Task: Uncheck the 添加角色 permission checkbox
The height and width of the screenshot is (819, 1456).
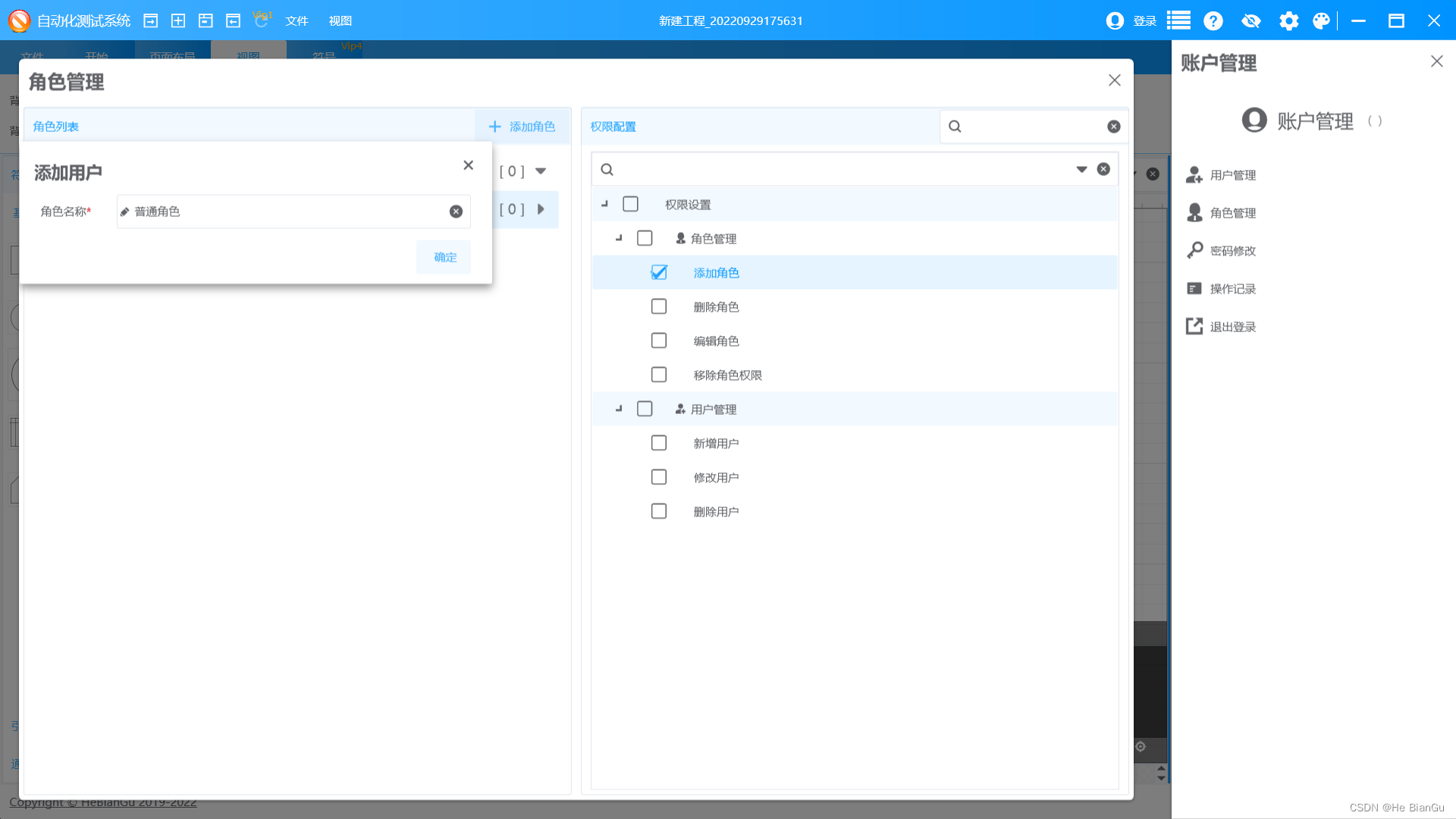Action: [x=658, y=271]
